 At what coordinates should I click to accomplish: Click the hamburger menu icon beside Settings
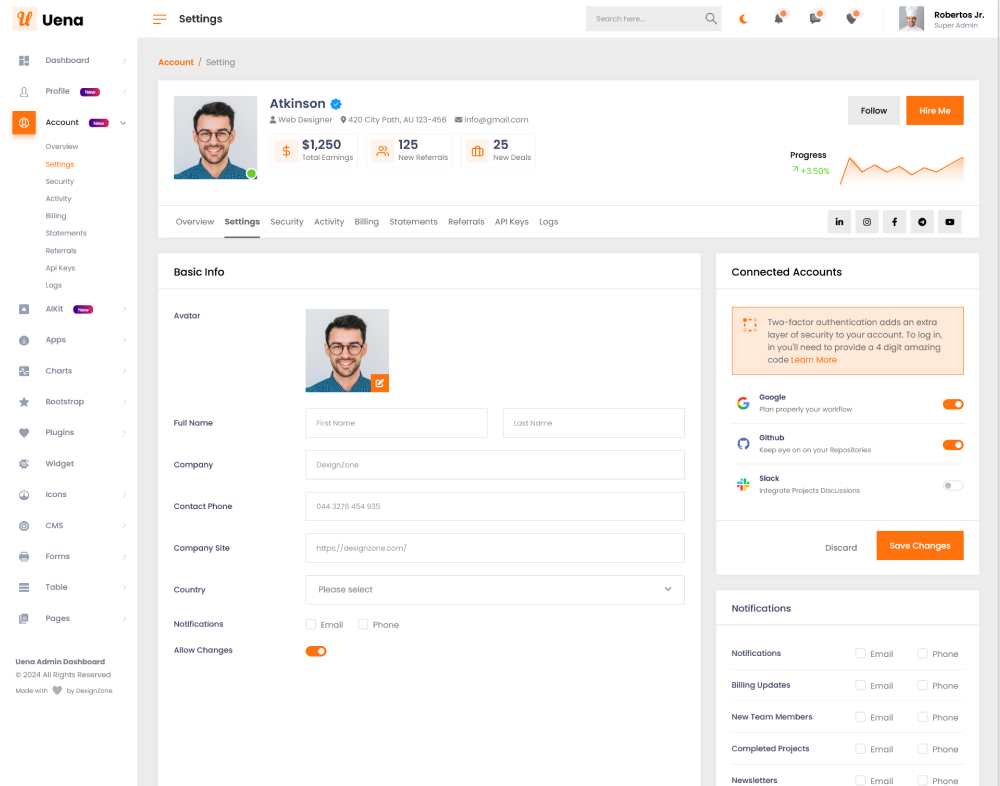pos(159,19)
